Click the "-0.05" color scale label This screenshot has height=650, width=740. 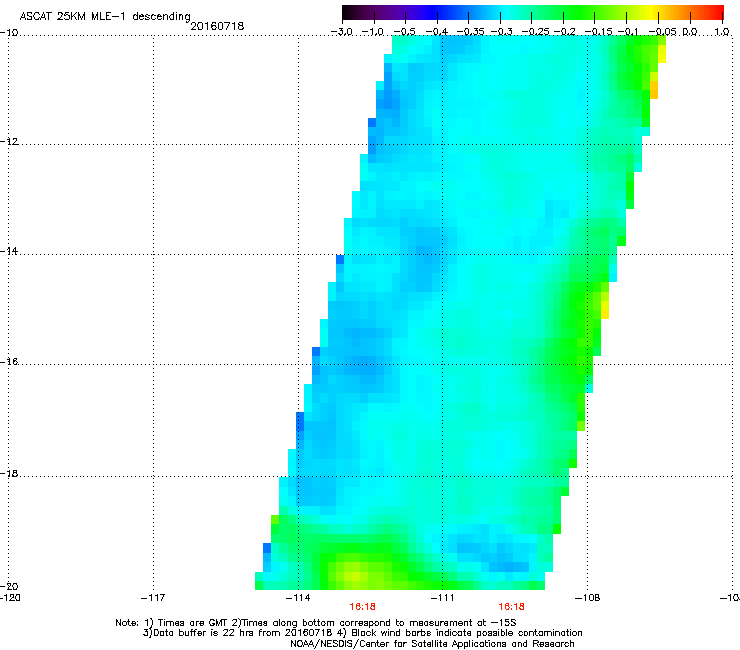click(662, 32)
